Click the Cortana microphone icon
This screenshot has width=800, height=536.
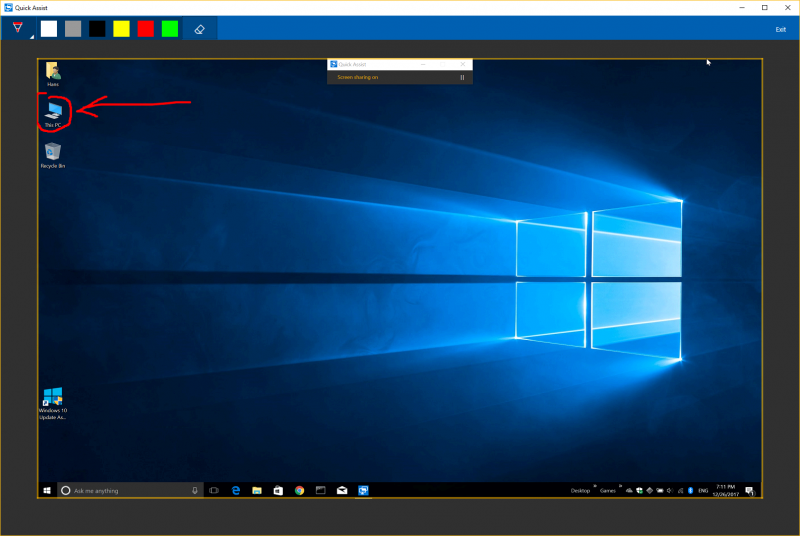[x=194, y=490]
